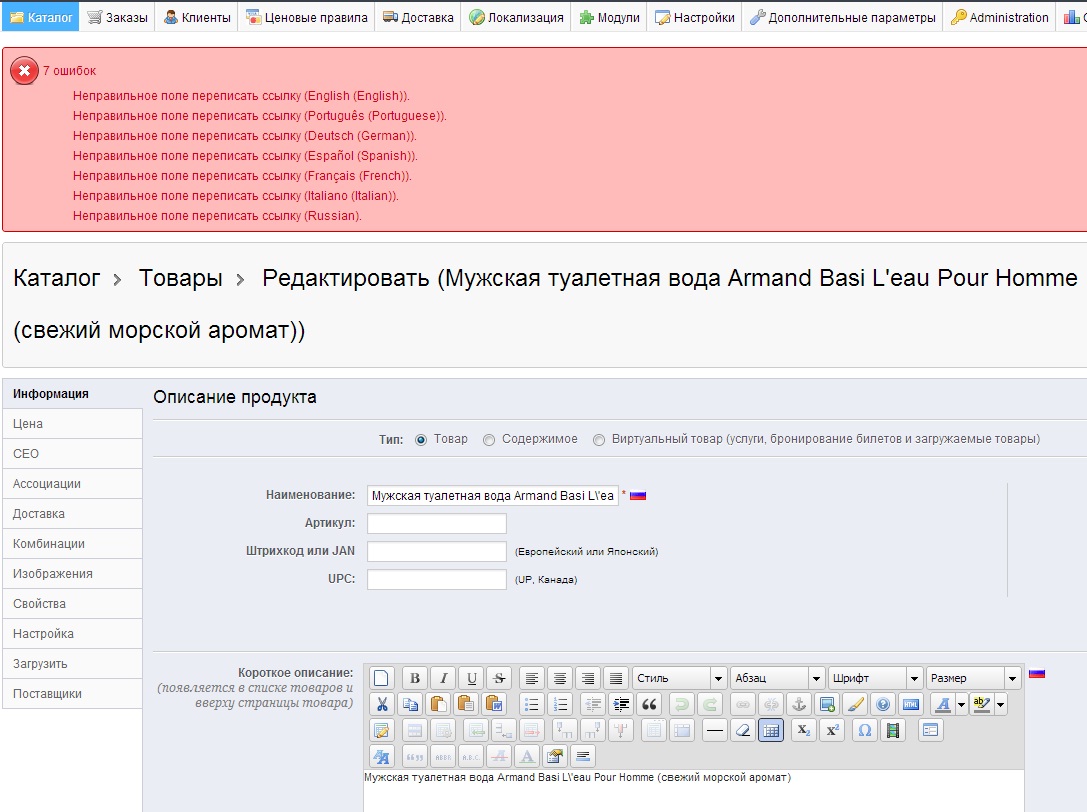Image resolution: width=1087 pixels, height=812 pixels.
Task: Switch to the Поставщики side tab
Action: click(72, 693)
